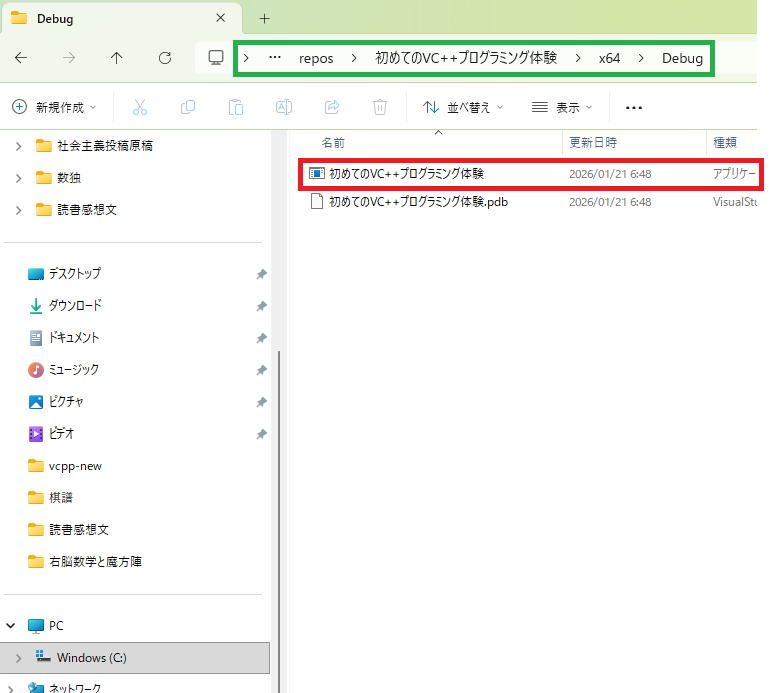Click the Cut scissors icon in toolbar
782x693 pixels.
coord(140,107)
